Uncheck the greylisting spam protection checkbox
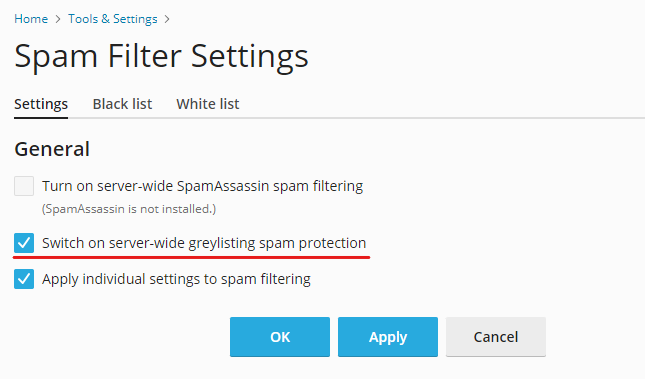Screen dimensions: 645x379 click(x=24, y=243)
